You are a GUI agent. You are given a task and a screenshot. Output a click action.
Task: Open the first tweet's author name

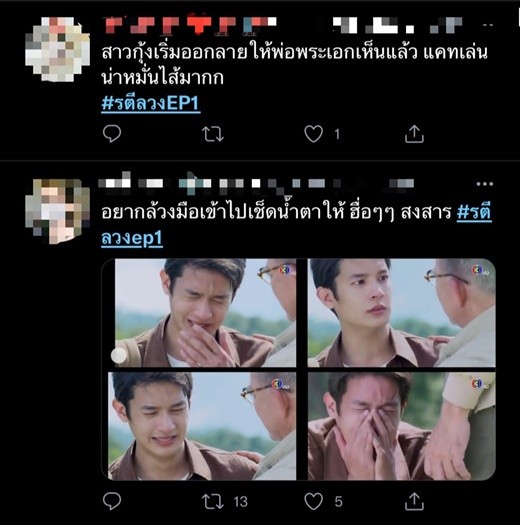[191, 24]
